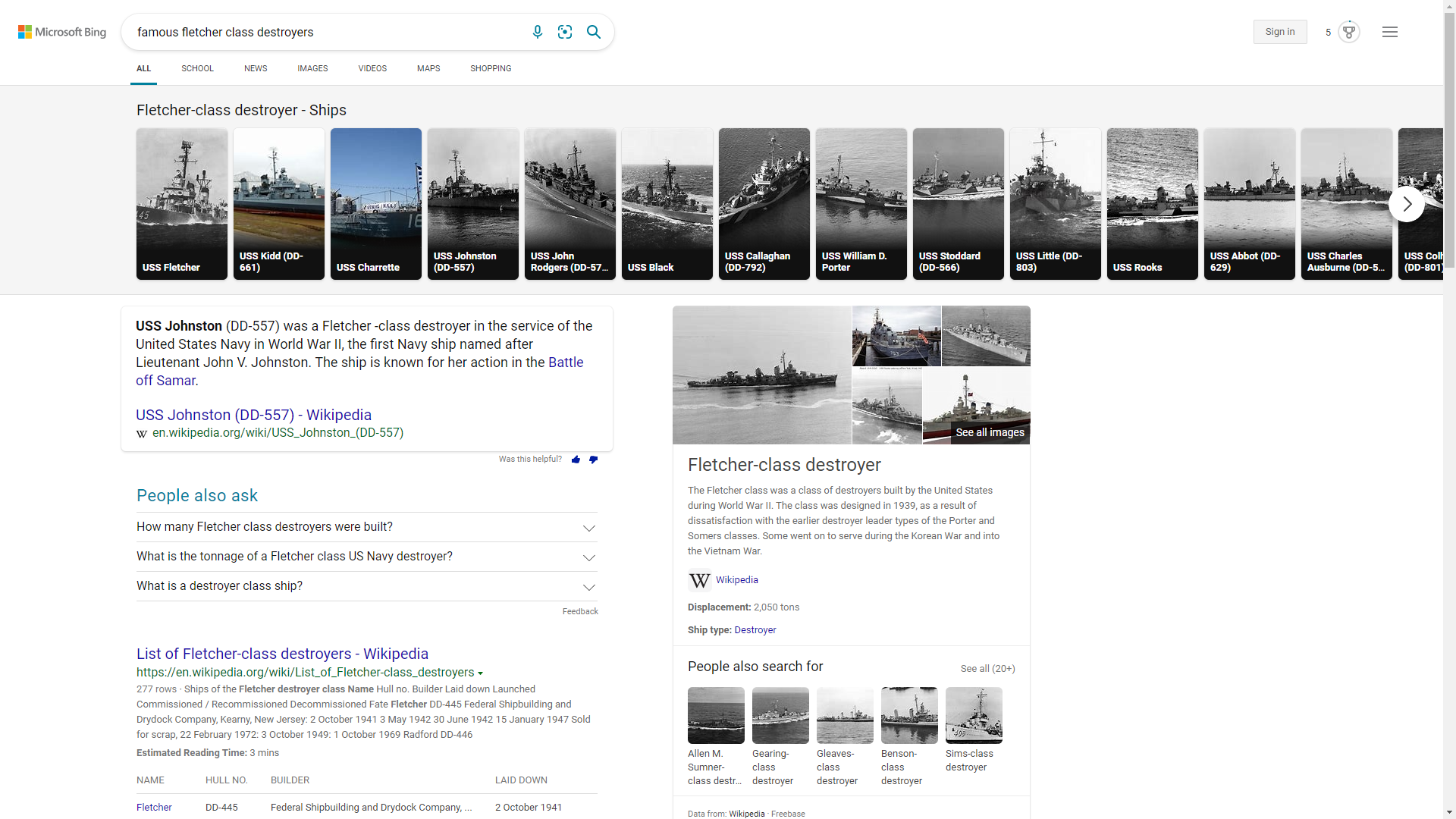
Task: Switch to the Images tab
Action: (312, 68)
